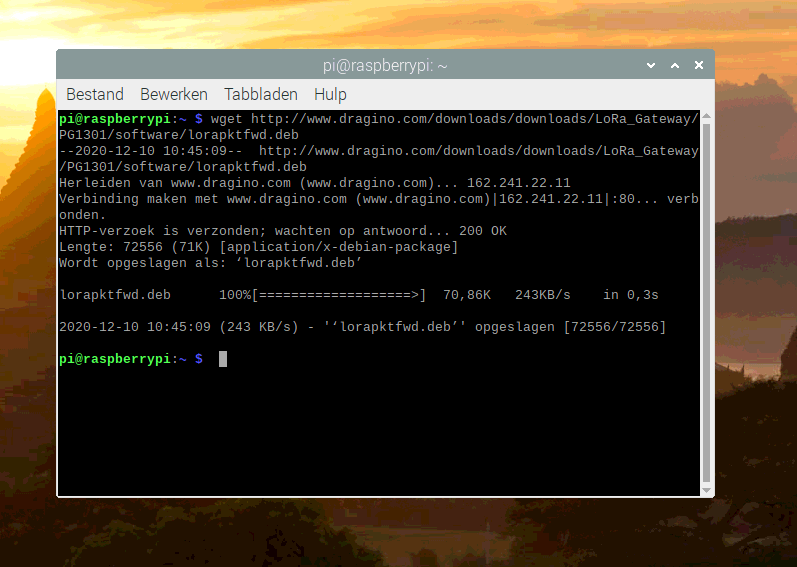797x567 pixels.
Task: Click the '200 OK' response text
Action: tap(483, 231)
